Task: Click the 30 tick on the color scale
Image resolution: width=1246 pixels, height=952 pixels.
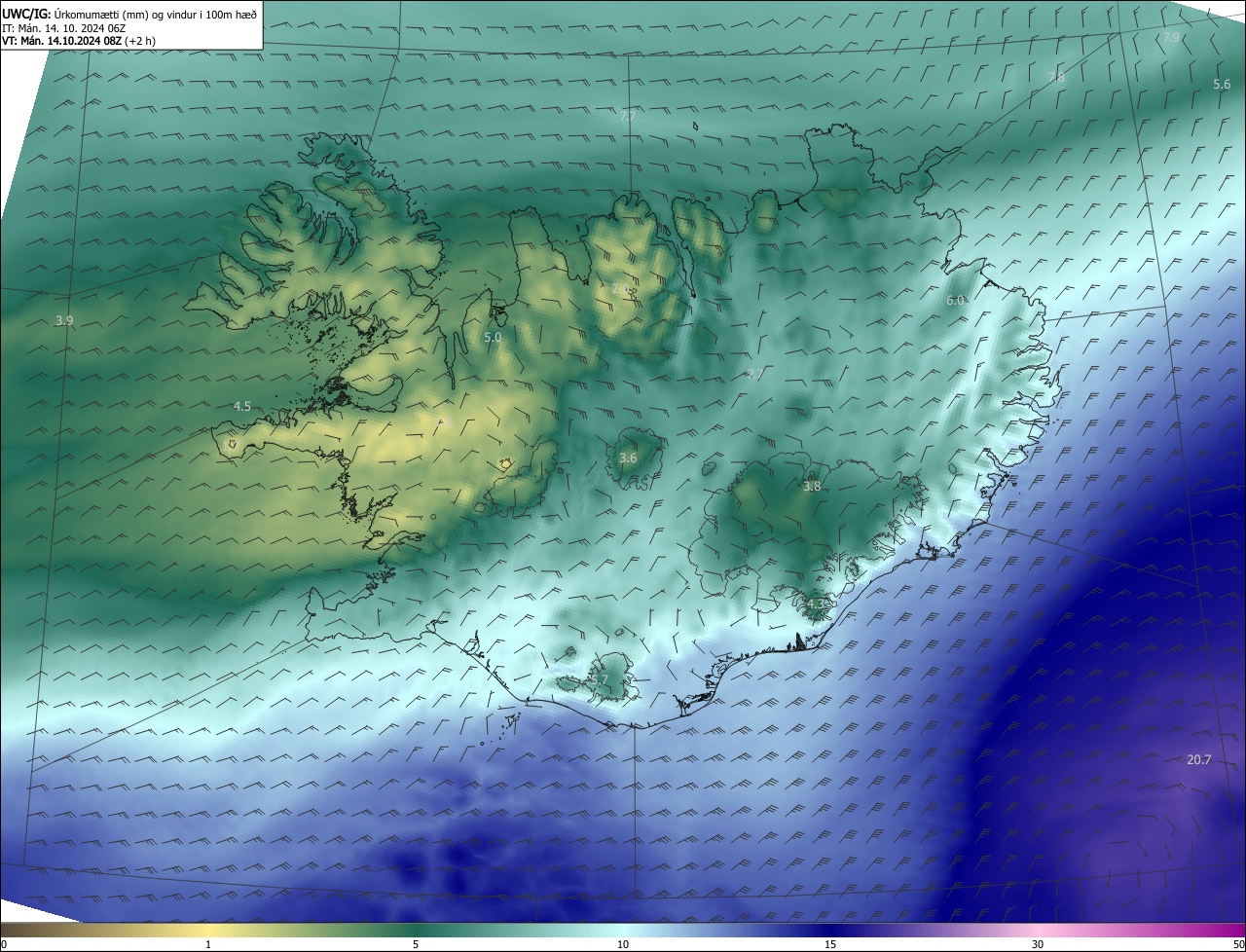Action: click(1038, 944)
